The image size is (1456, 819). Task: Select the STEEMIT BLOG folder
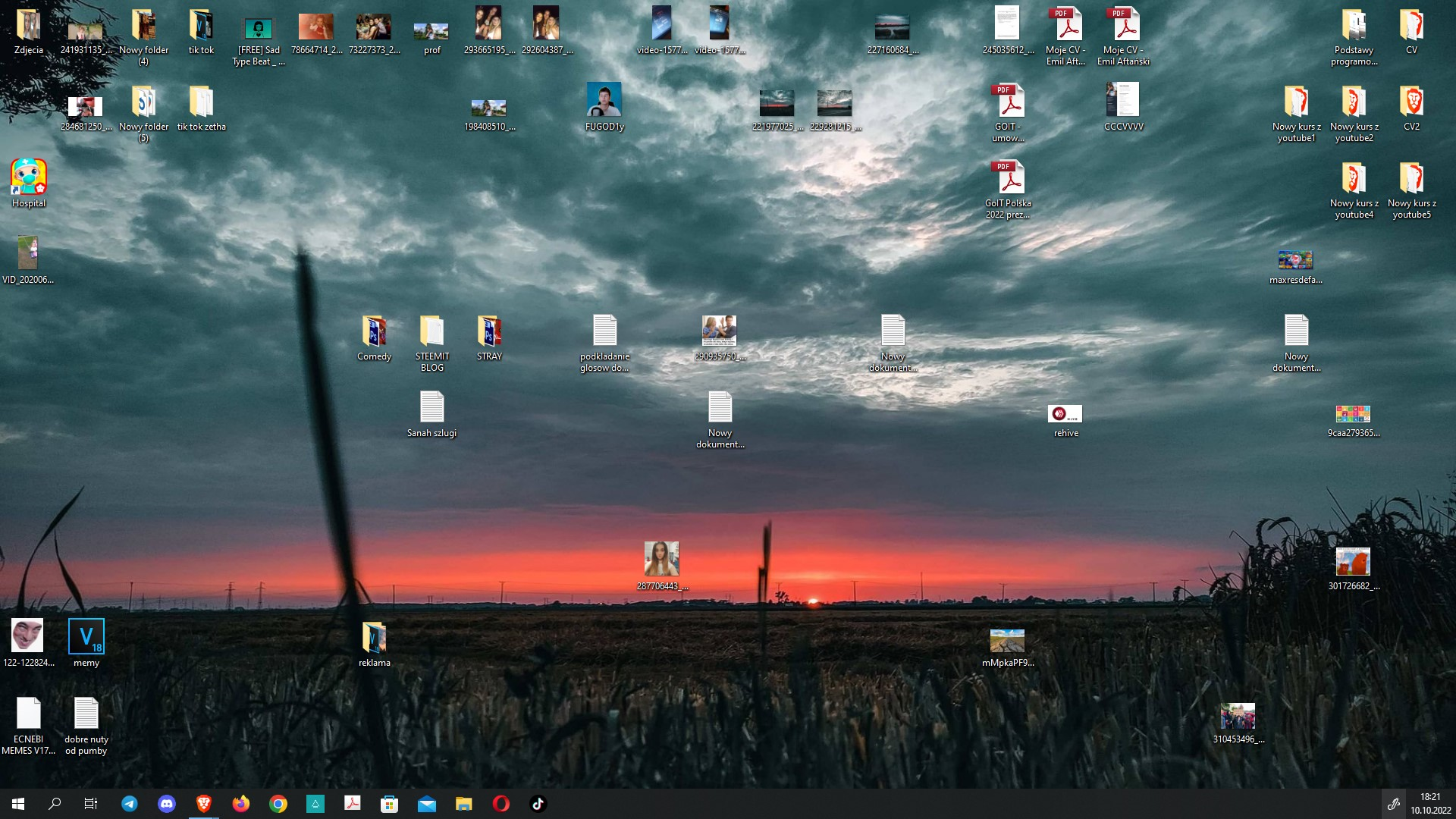(431, 331)
